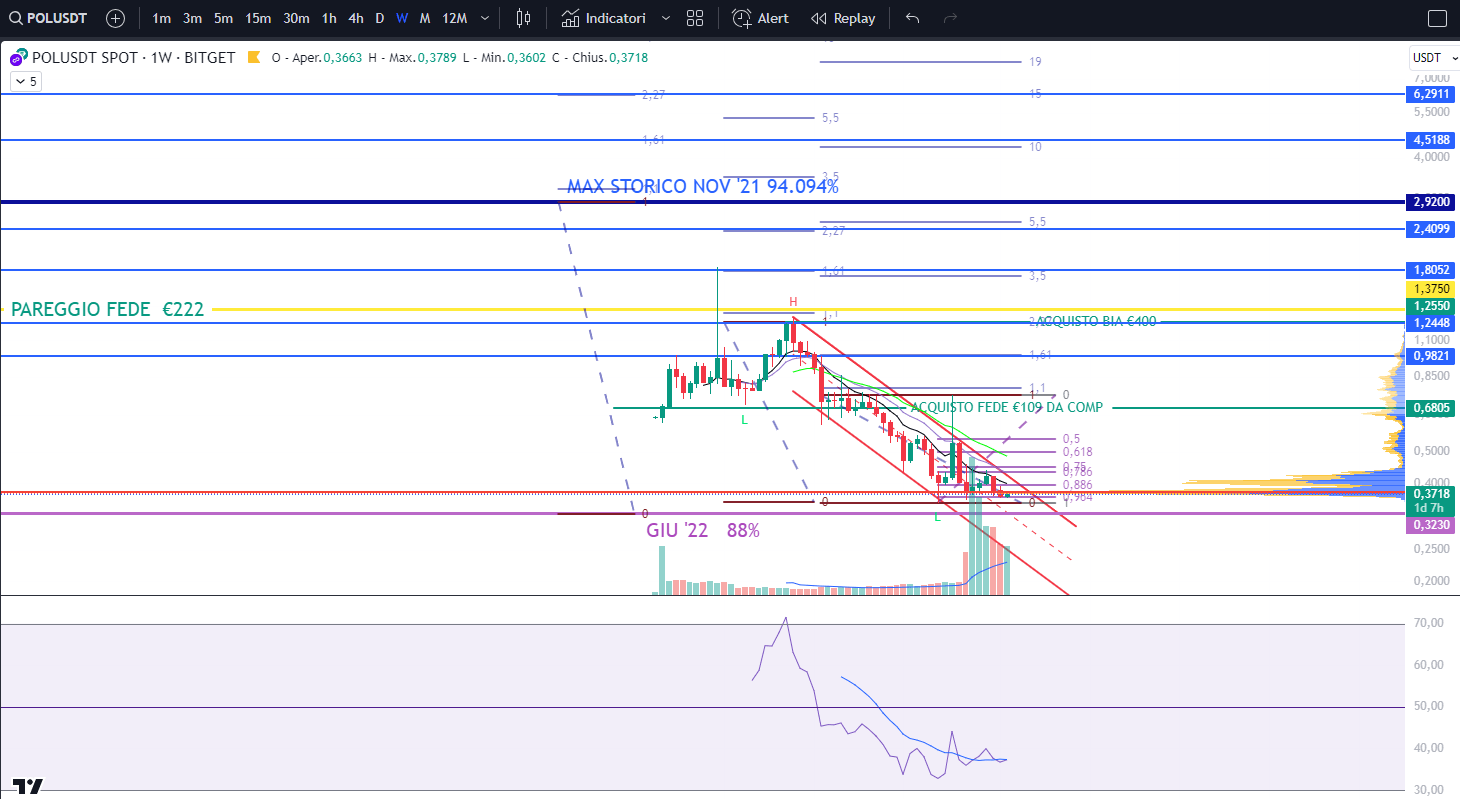Click the 0,9821 price label
The image size is (1460, 799).
[1431, 356]
